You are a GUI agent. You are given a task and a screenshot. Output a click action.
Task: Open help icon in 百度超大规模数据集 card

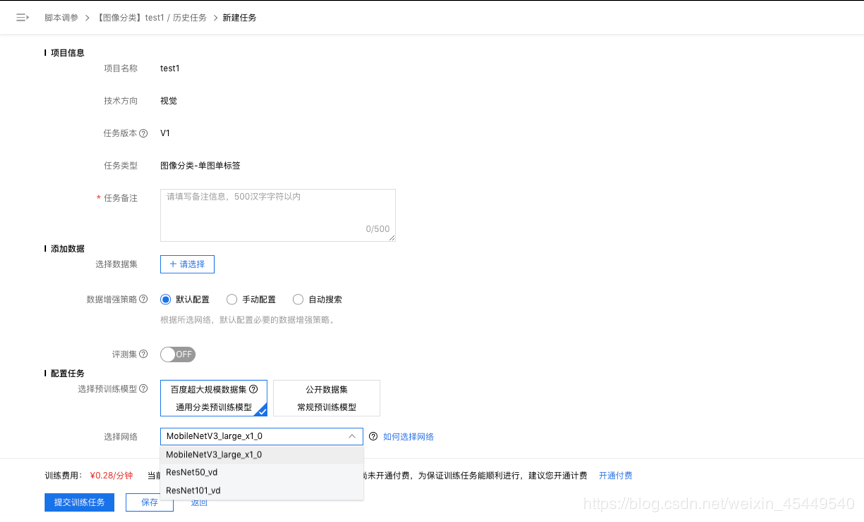tap(253, 389)
